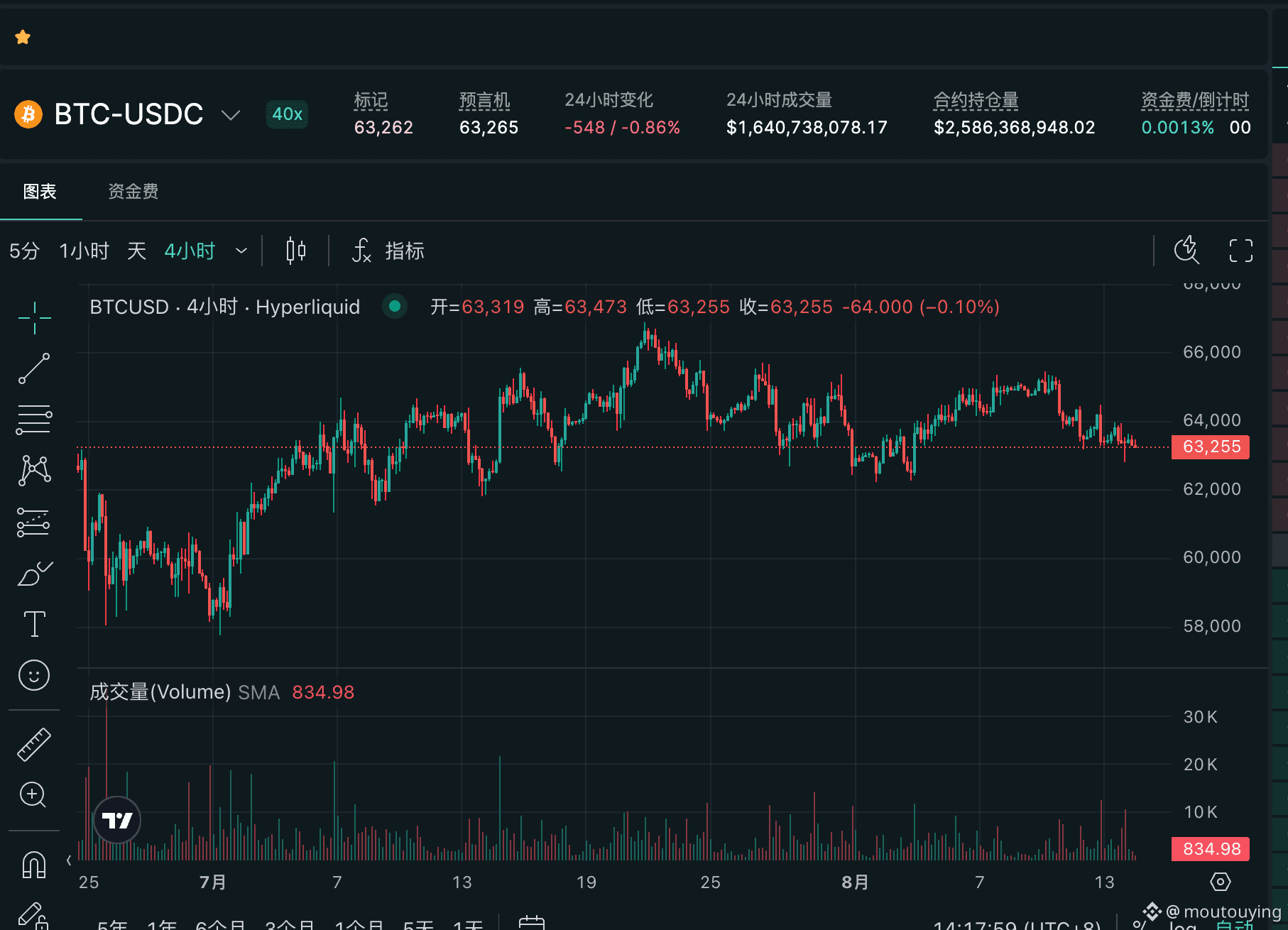This screenshot has width=1288, height=930.
Task: Select the brush drawing tool
Action: (34, 573)
